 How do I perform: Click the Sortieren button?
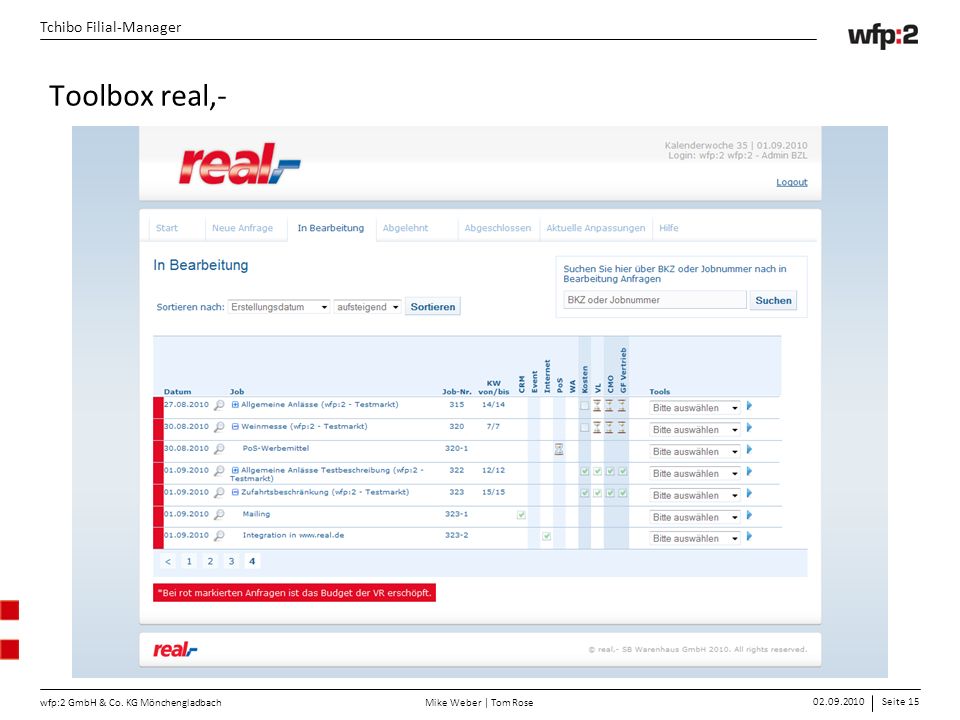point(433,307)
